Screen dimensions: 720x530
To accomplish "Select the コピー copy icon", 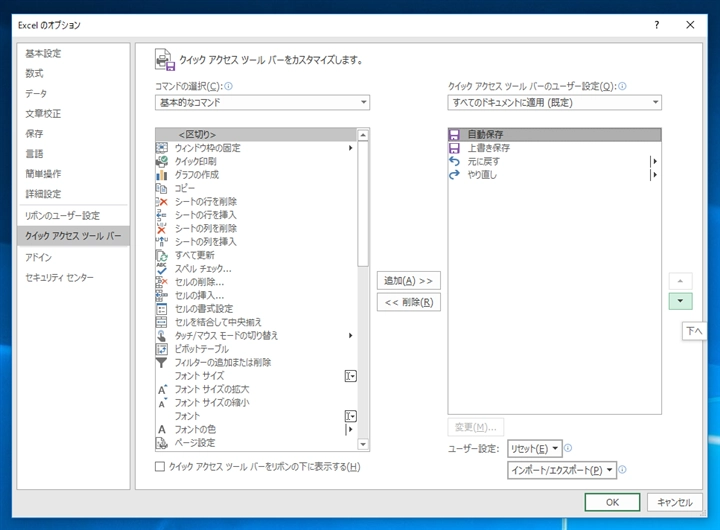I will point(162,188).
